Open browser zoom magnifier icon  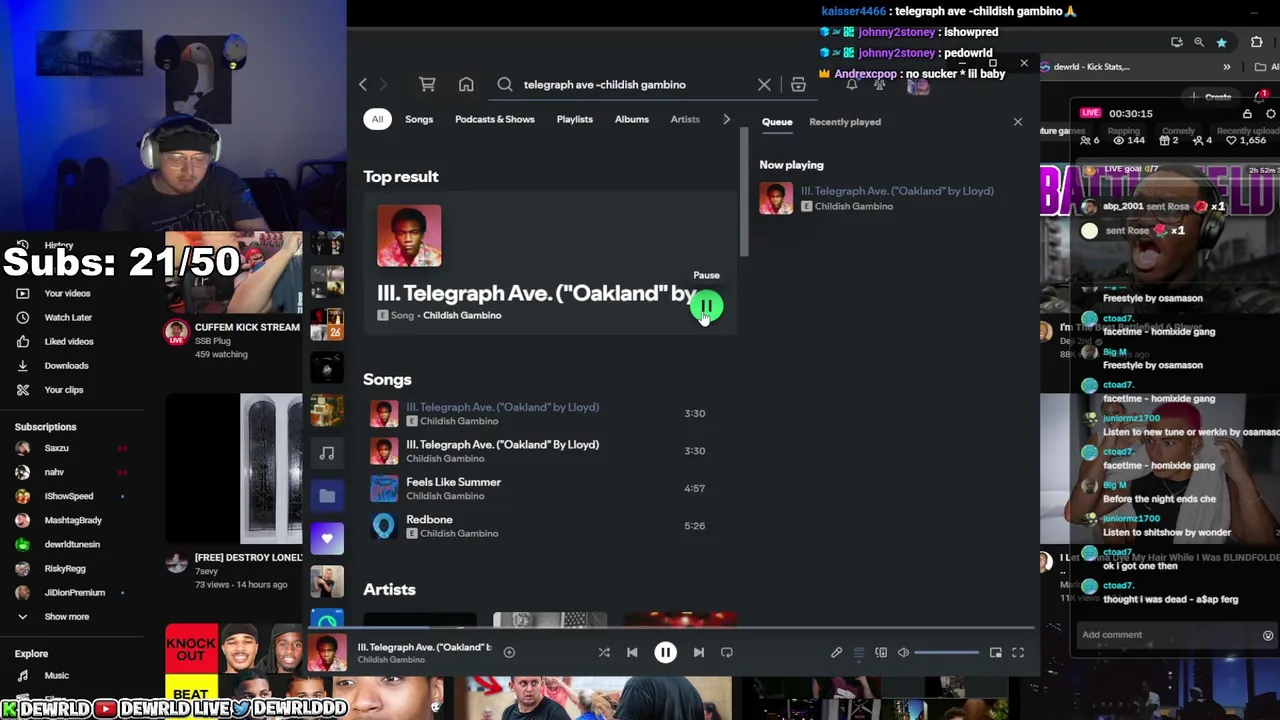coord(1199,42)
